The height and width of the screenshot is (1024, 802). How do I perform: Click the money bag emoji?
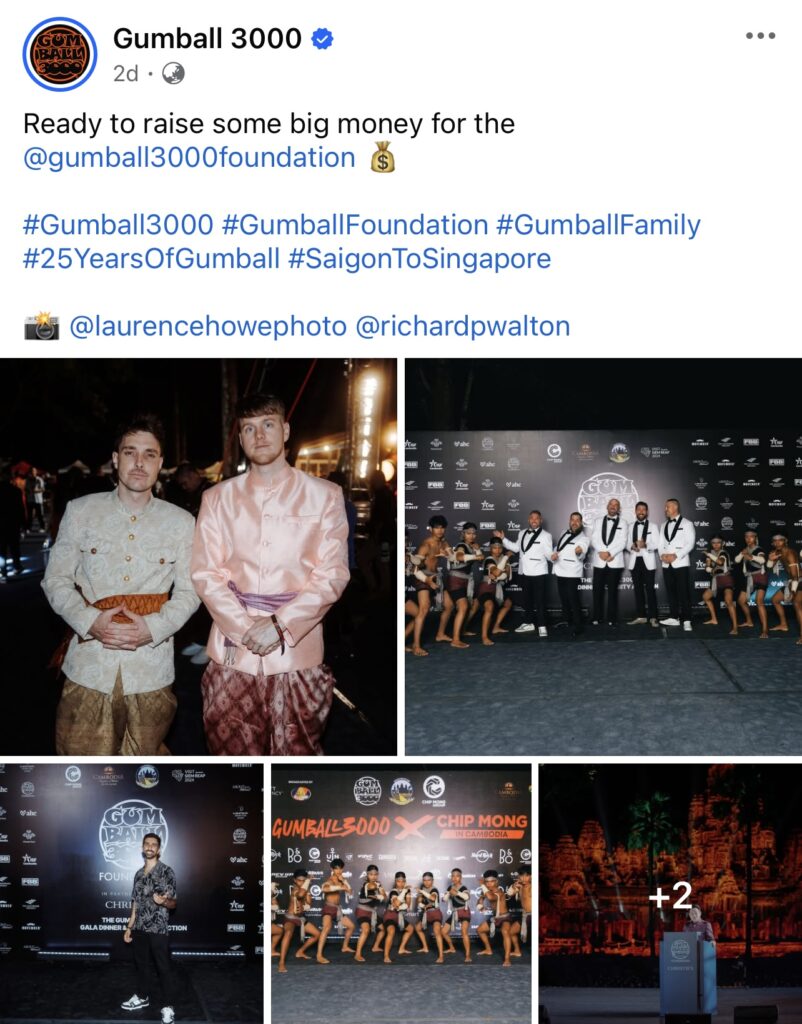(383, 157)
